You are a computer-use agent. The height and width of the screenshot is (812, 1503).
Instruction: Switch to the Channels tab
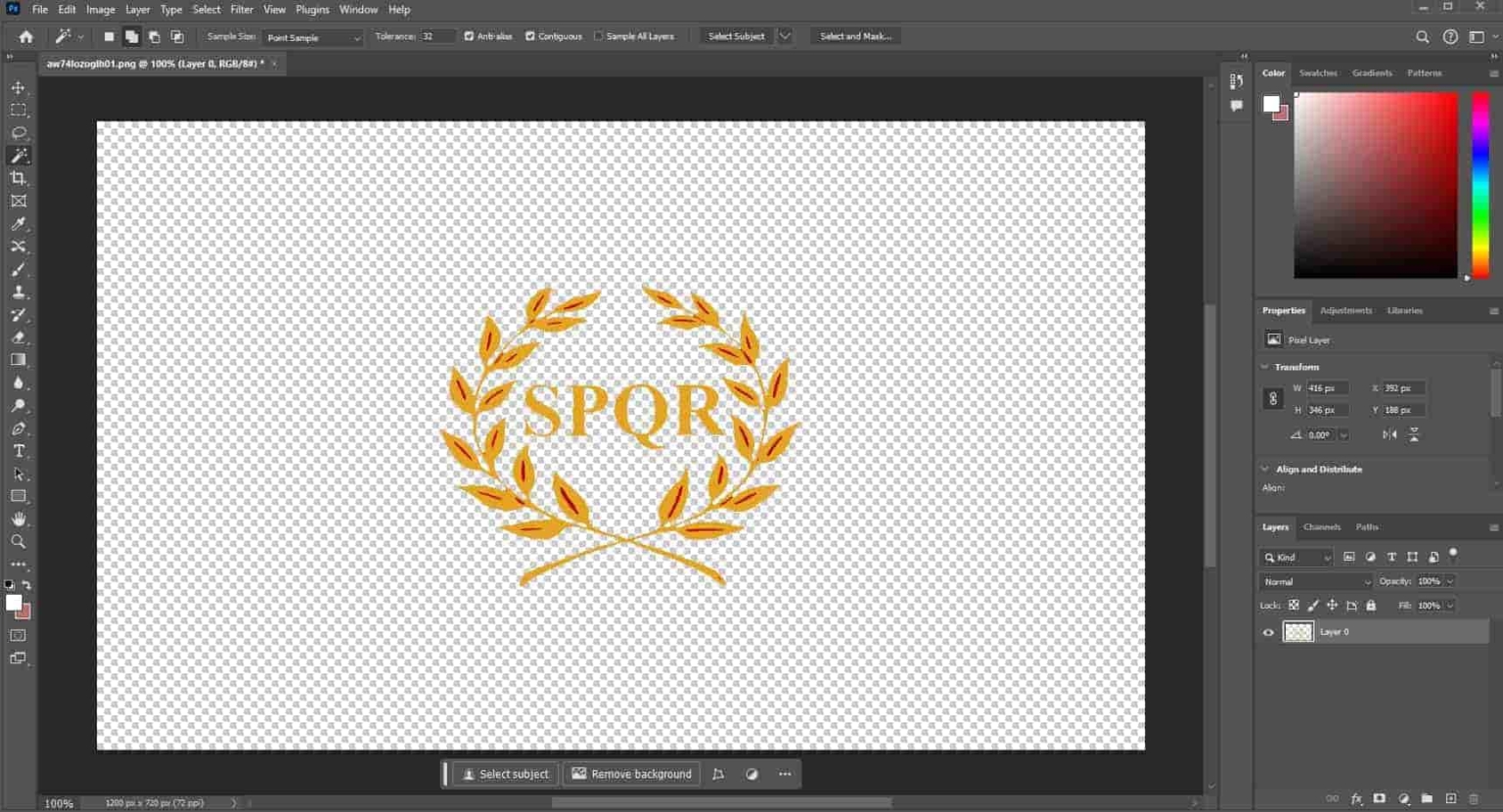(1321, 527)
